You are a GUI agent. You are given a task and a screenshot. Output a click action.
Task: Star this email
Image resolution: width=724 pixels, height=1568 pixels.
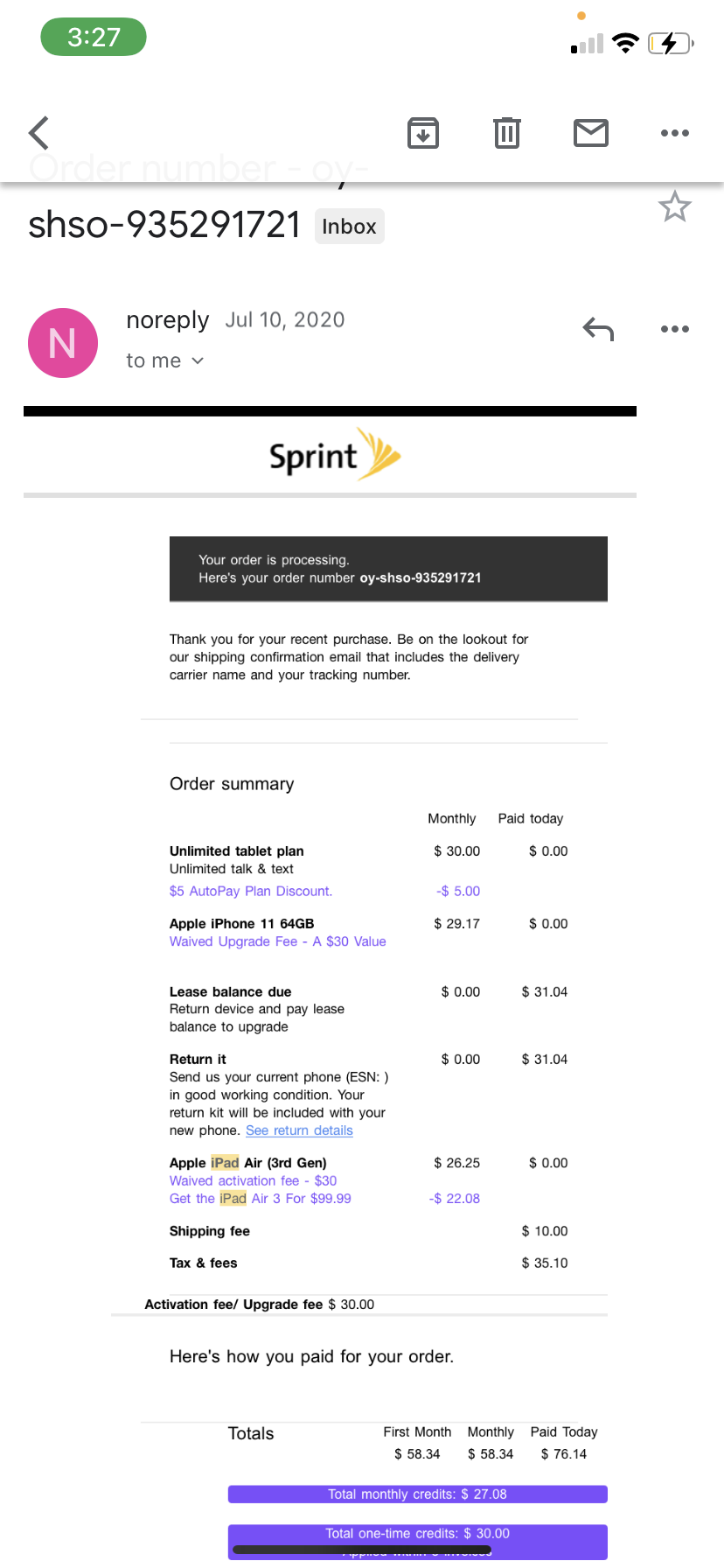coord(675,206)
